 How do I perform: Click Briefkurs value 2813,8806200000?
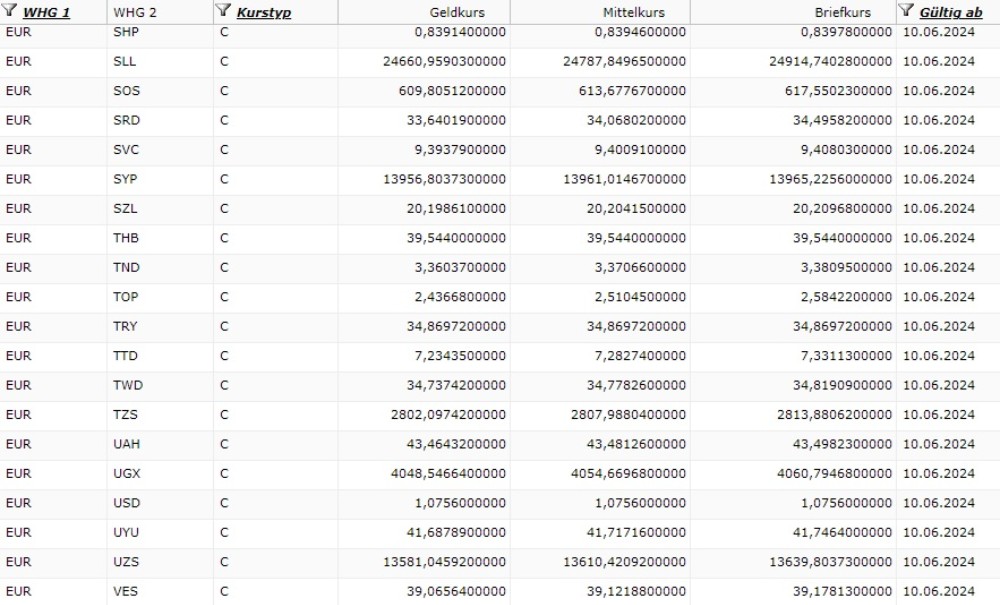834,414
